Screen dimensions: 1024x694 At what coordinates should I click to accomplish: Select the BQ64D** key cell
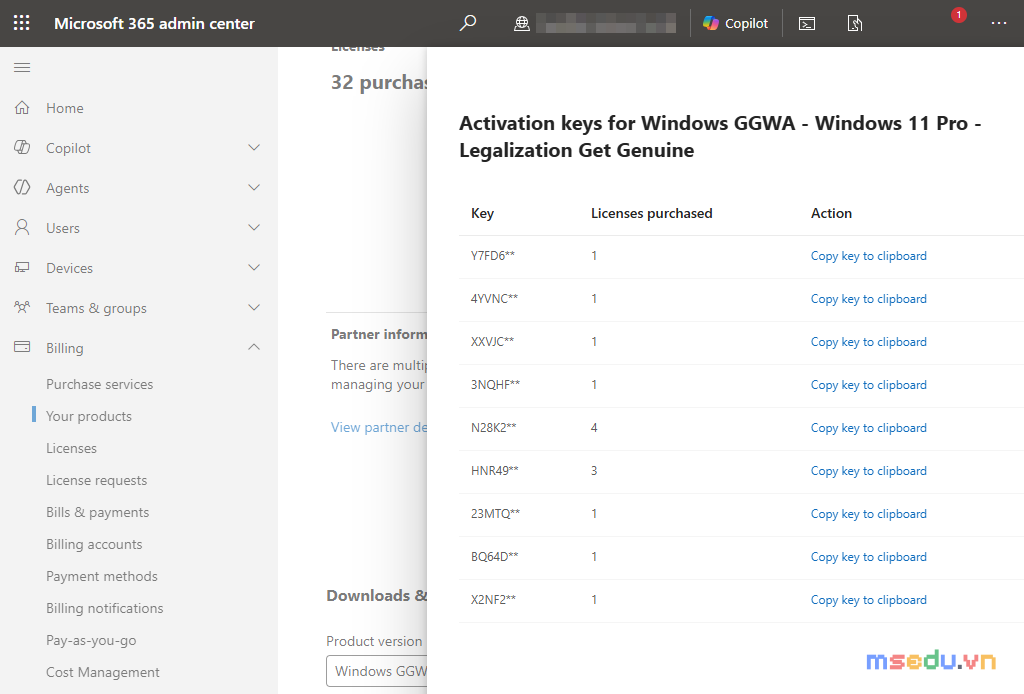click(x=494, y=558)
